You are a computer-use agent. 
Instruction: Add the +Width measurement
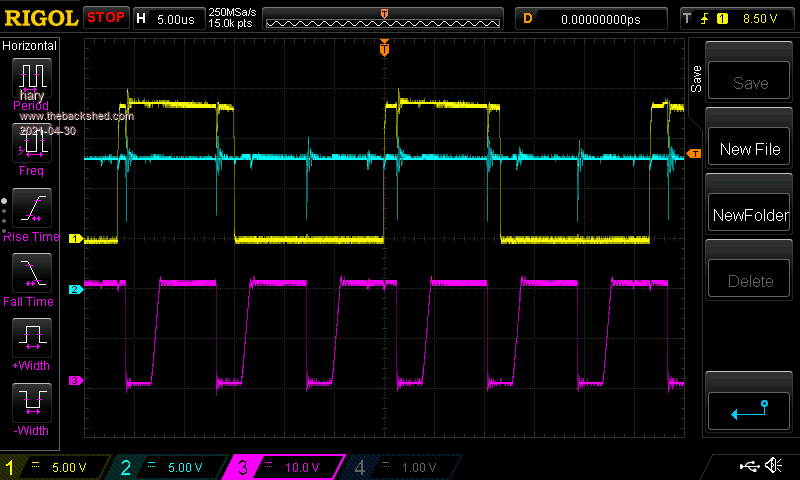point(33,336)
